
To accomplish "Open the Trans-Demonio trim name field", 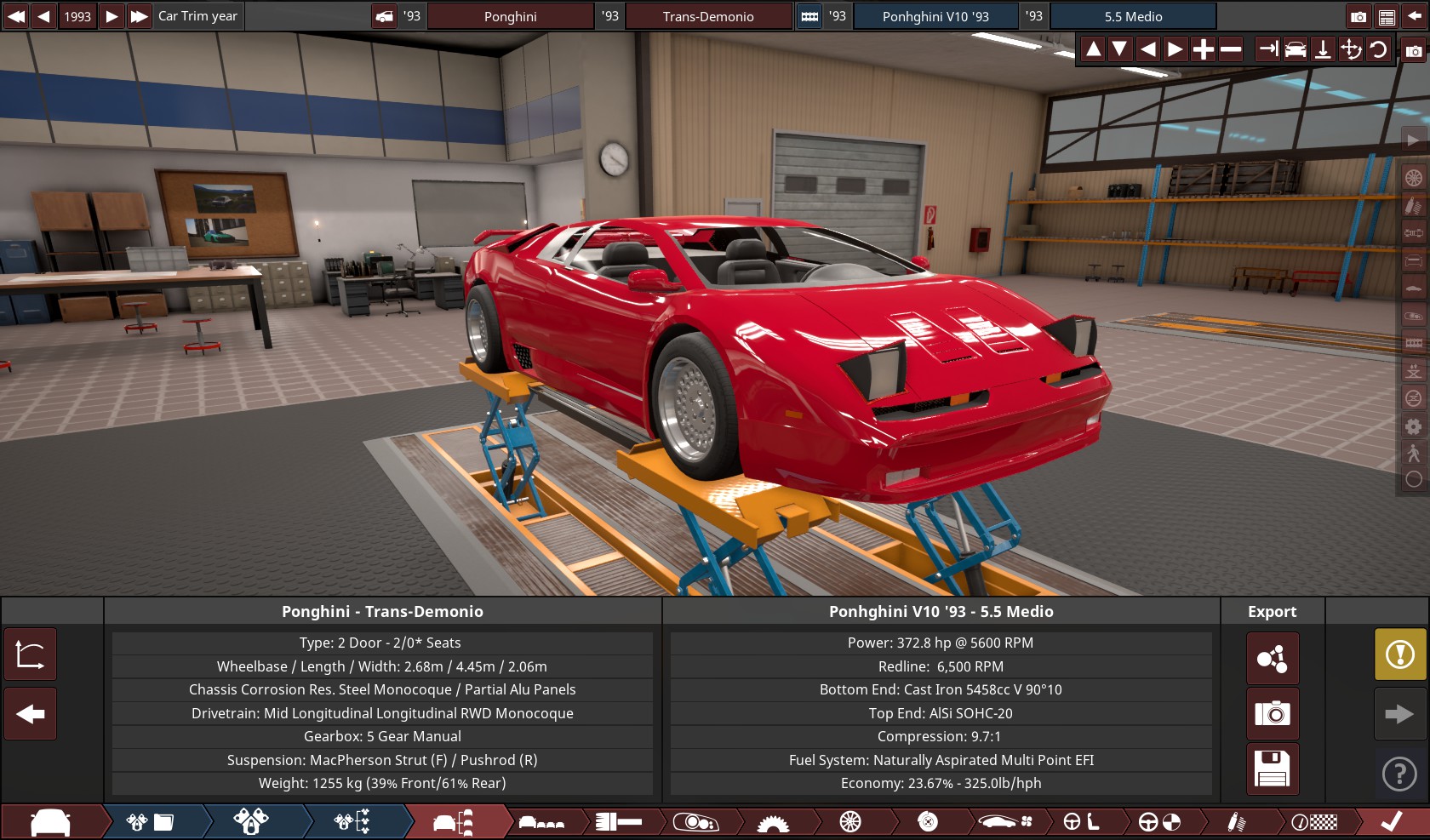I will [708, 16].
